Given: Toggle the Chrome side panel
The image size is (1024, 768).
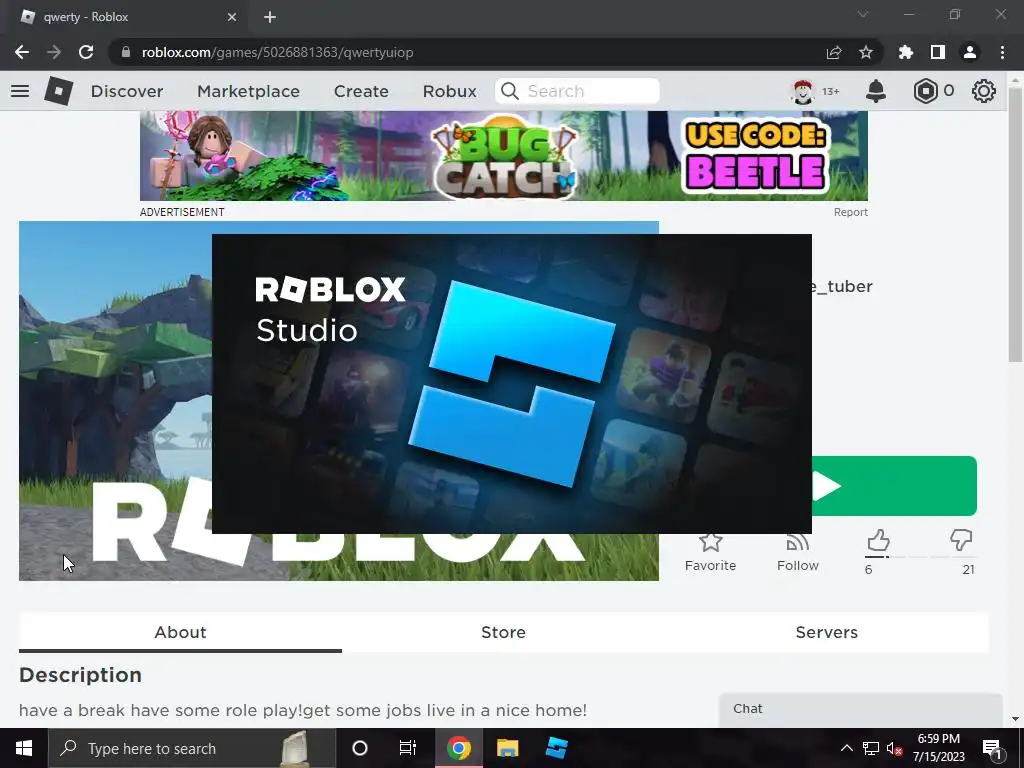Looking at the screenshot, I should point(938,52).
